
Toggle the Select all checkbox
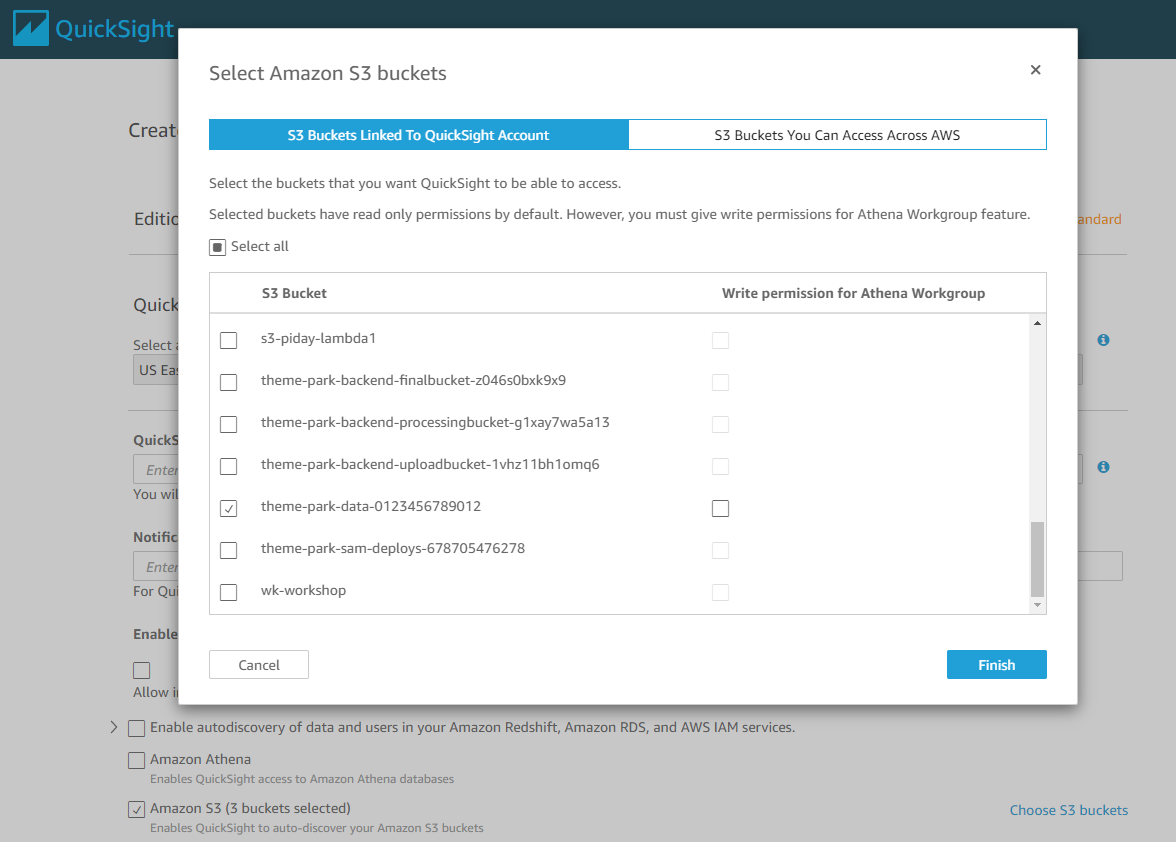pyautogui.click(x=218, y=247)
